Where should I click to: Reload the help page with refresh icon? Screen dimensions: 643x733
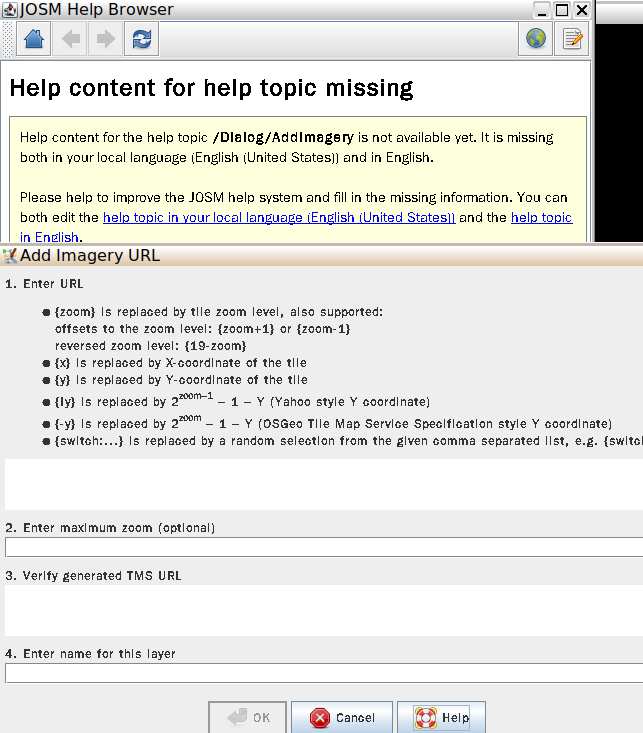pos(141,39)
